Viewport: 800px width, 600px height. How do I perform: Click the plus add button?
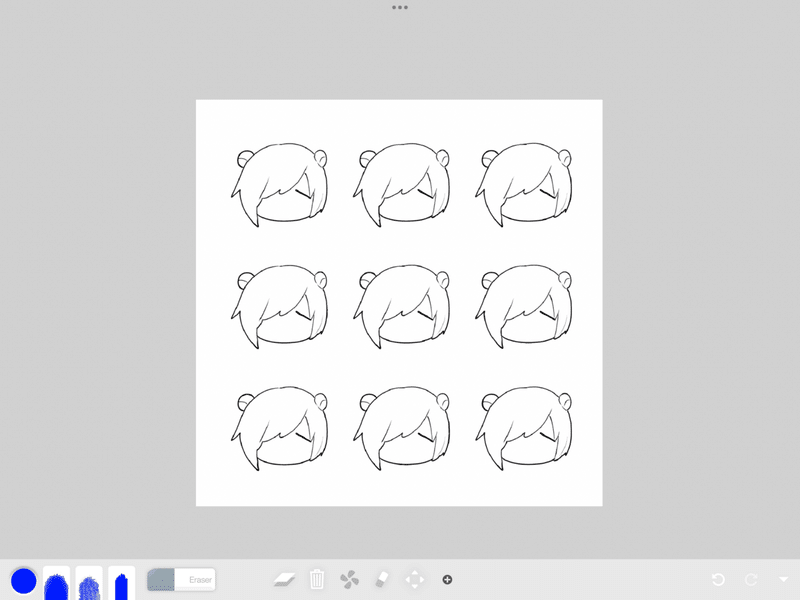click(447, 580)
